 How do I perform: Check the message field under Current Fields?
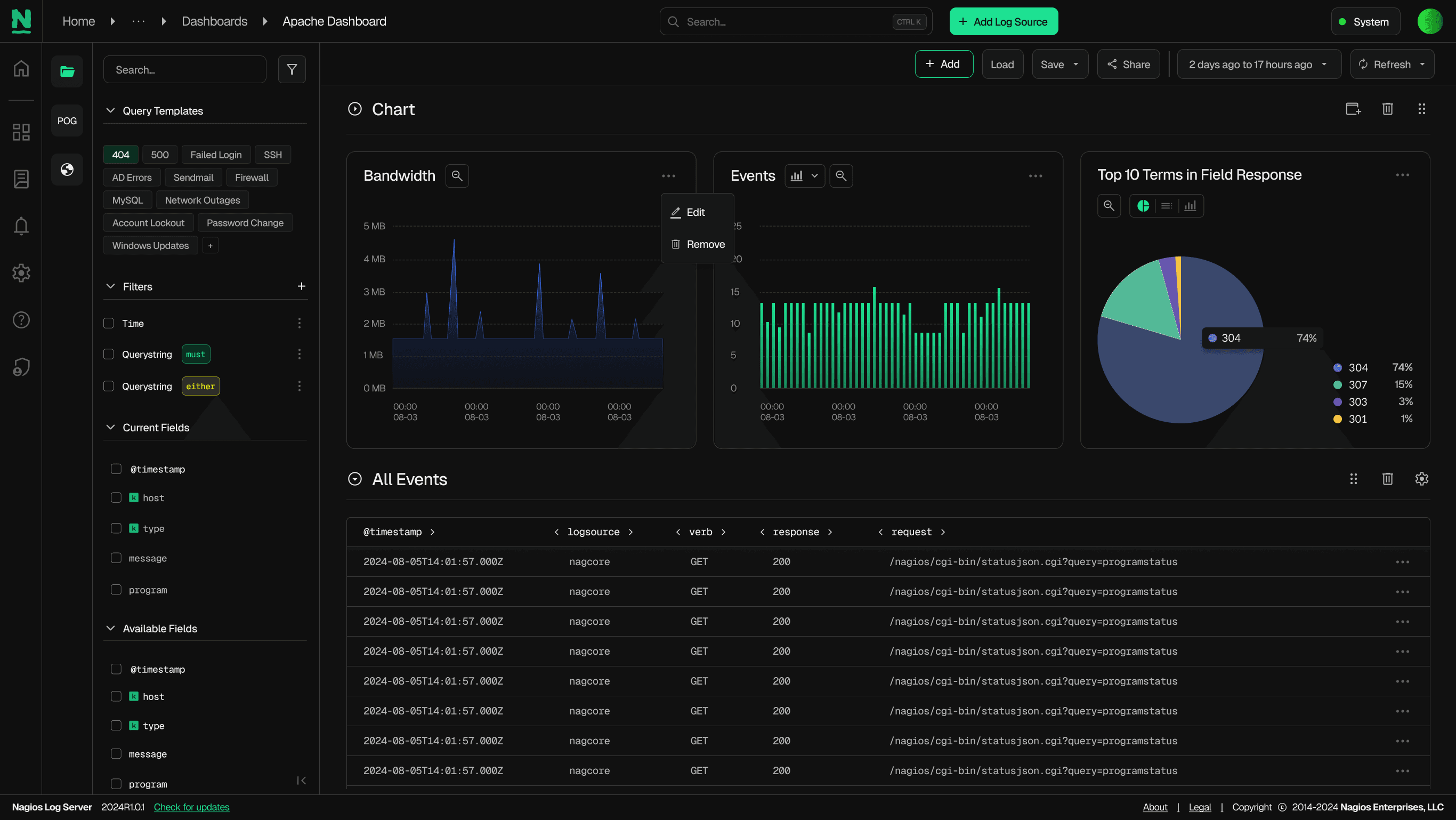click(x=116, y=558)
